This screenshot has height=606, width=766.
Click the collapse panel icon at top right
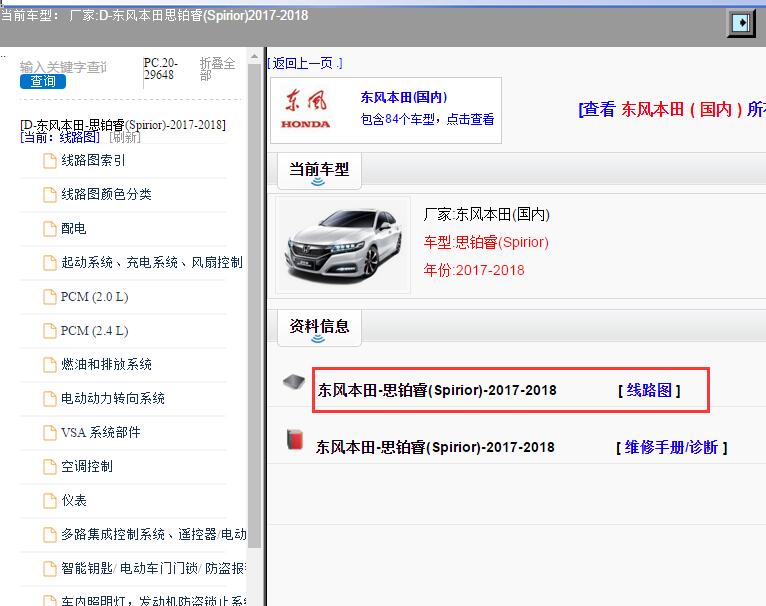tap(741, 22)
